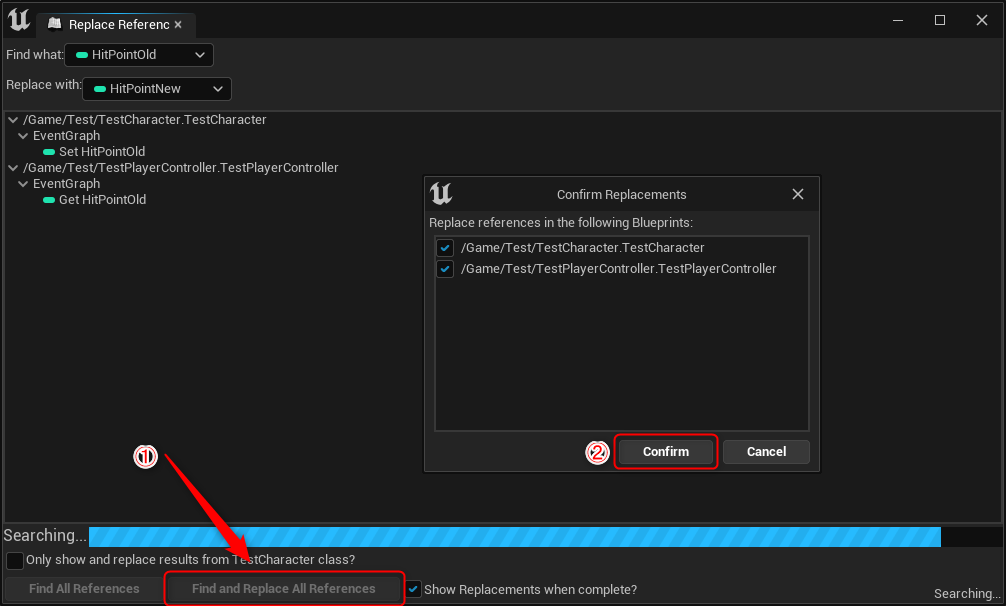Viewport: 1006px width, 606px height.
Task: Click the 'Replace references in the following Blueprints:' label
Action: point(561,223)
